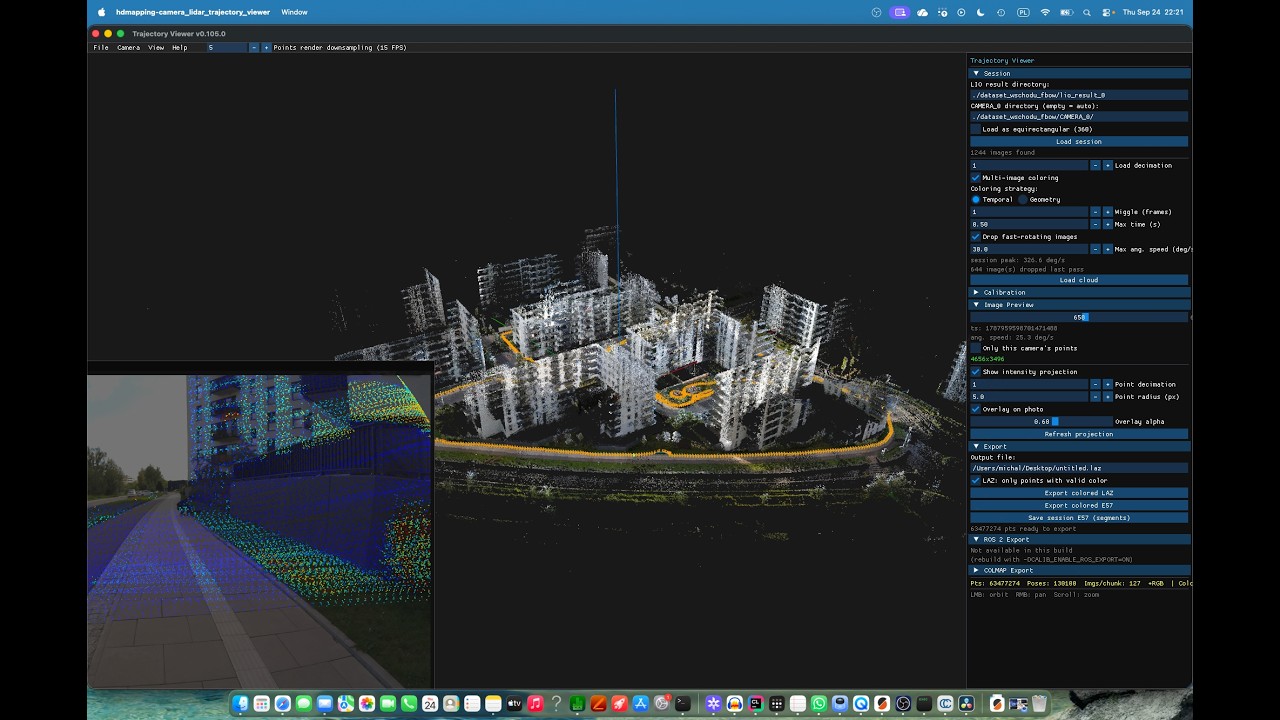Viewport: 1280px width, 720px height.
Task: Open the Music app in the dock
Action: pos(535,704)
